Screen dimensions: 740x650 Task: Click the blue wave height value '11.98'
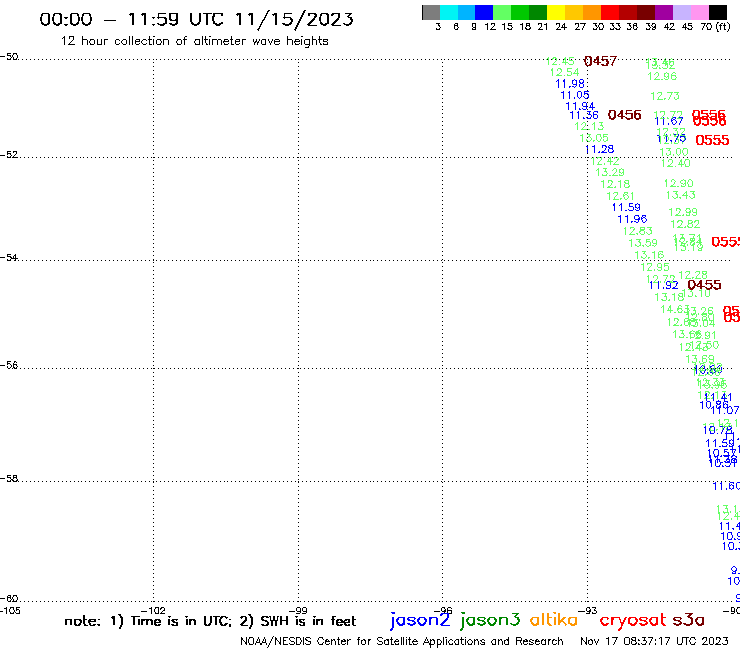pos(570,84)
